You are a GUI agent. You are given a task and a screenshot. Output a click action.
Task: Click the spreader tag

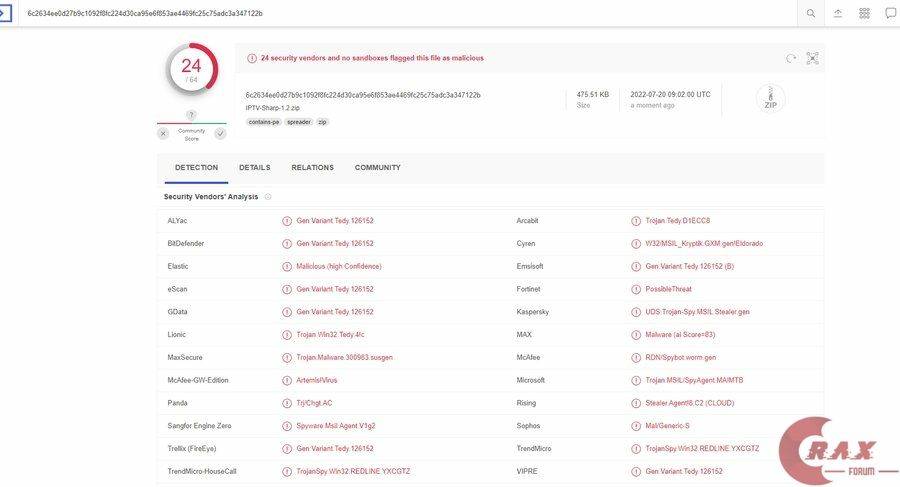tap(299, 122)
